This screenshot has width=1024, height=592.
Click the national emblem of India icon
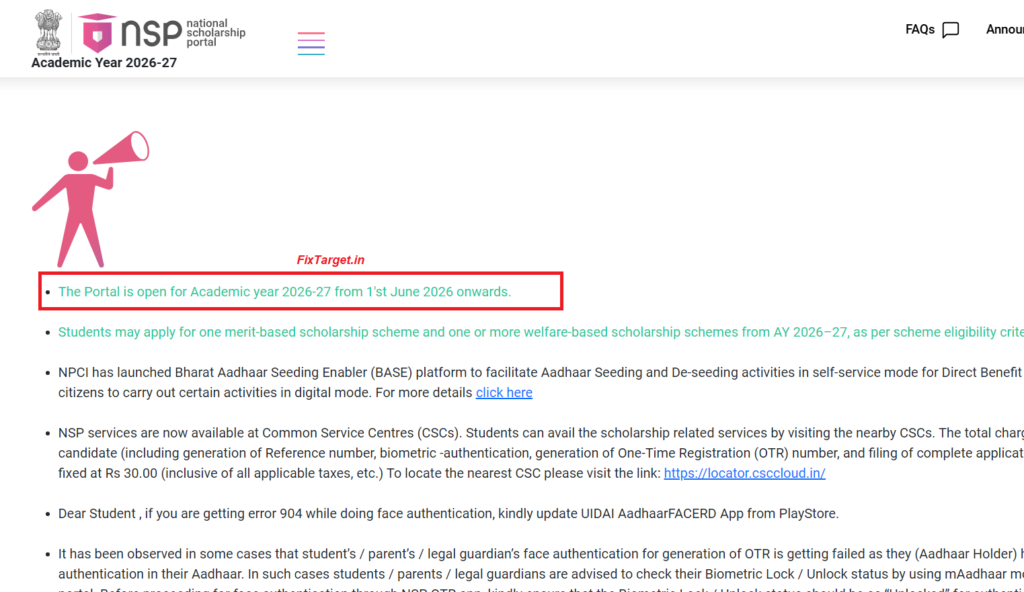click(x=48, y=32)
